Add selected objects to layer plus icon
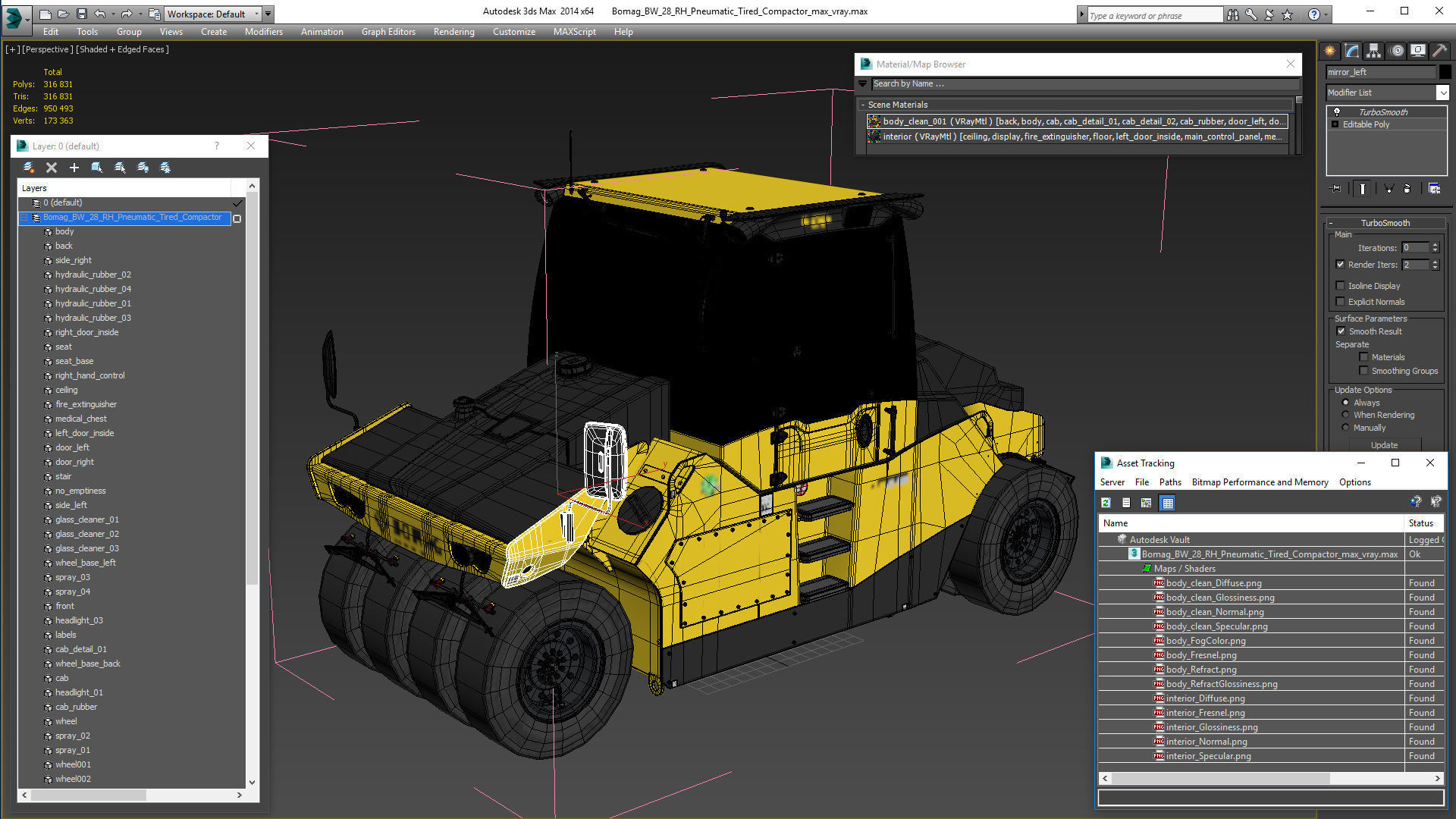The height and width of the screenshot is (819, 1456). (74, 168)
